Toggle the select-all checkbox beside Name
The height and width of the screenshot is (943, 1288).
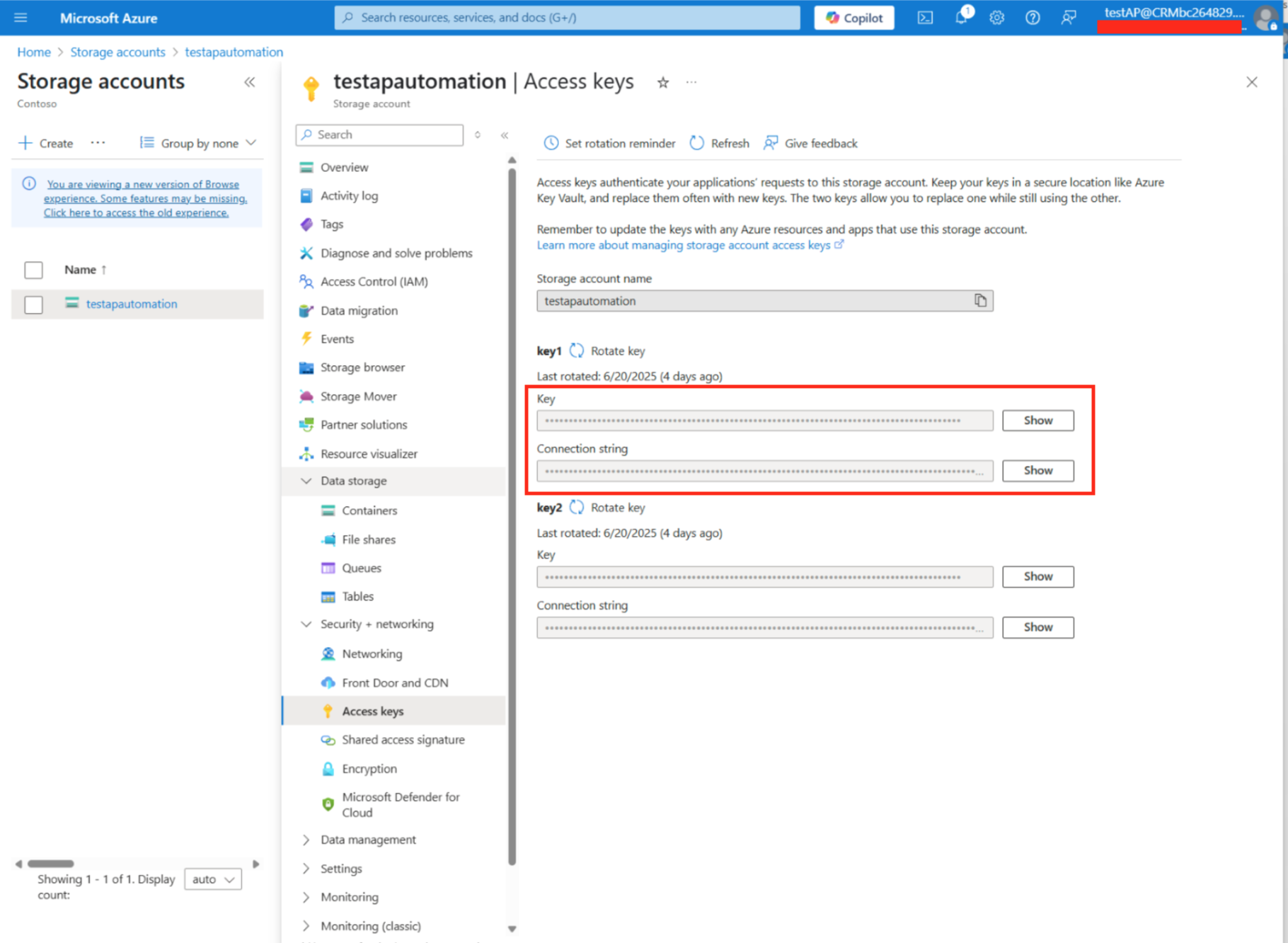pos(33,270)
